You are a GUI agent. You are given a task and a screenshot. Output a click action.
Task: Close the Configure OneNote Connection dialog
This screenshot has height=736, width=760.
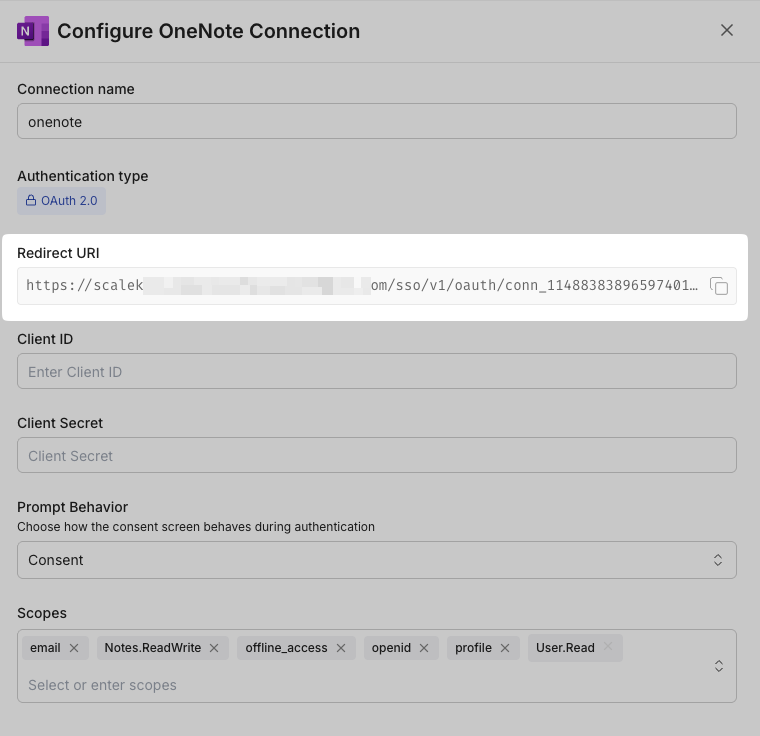tap(727, 30)
